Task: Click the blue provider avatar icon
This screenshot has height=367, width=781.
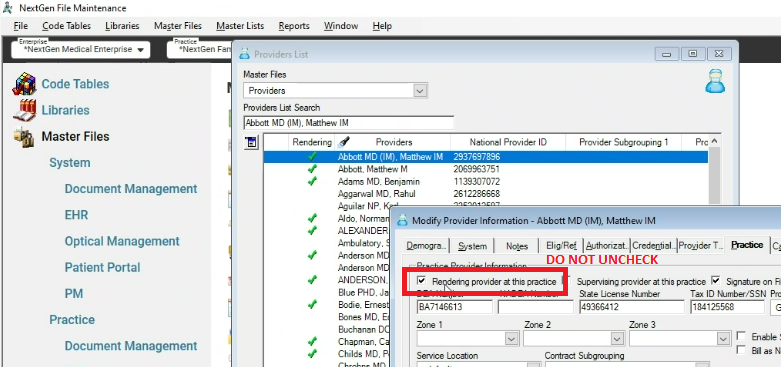Action: (715, 81)
